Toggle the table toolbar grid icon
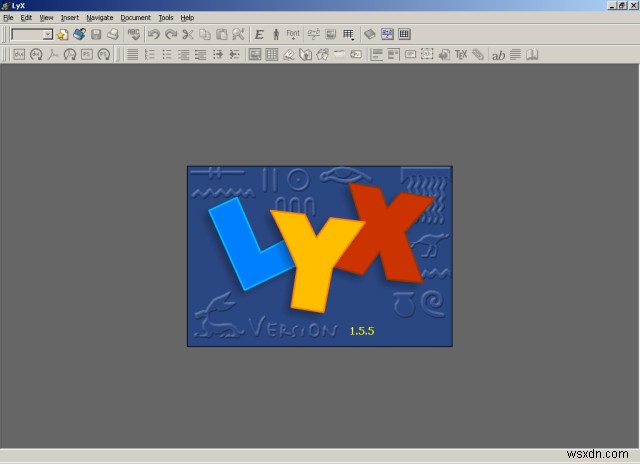The height and width of the screenshot is (464, 640). (404, 34)
